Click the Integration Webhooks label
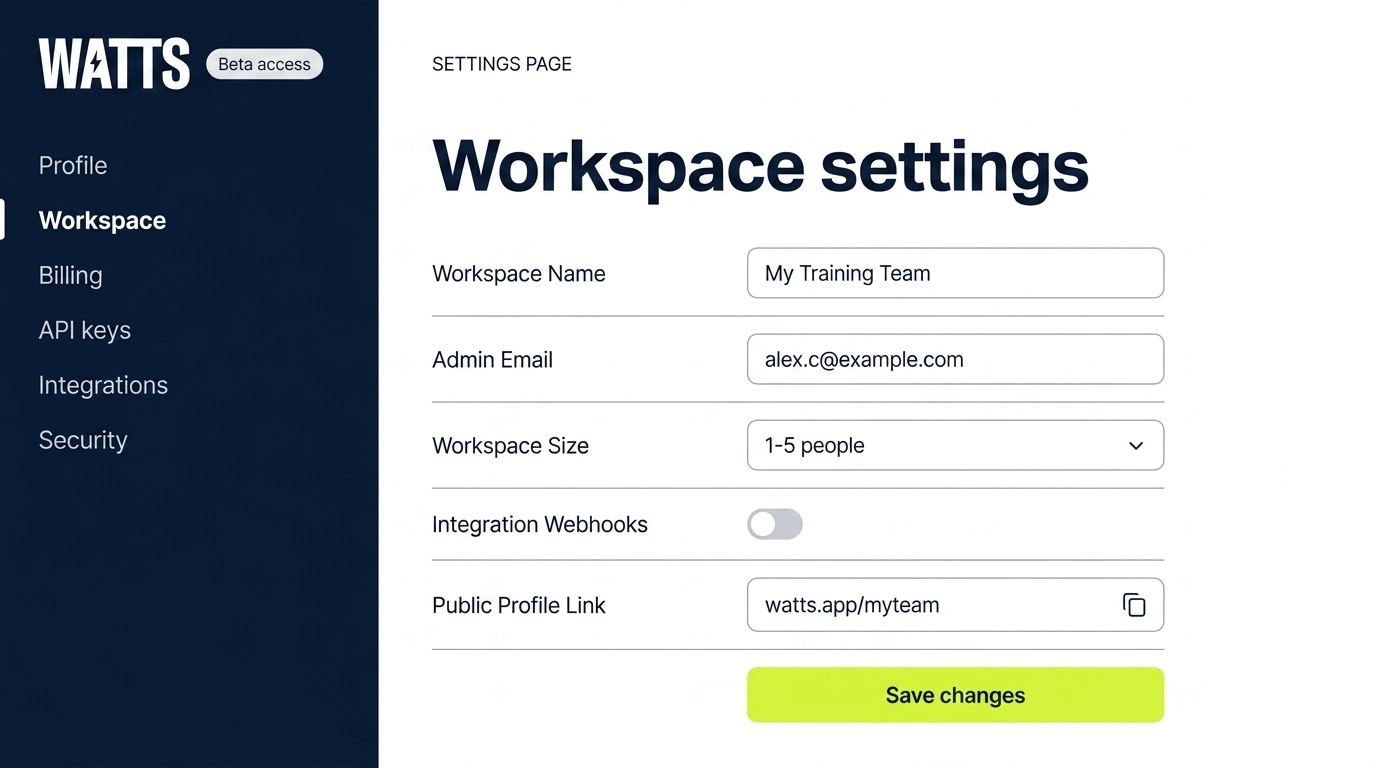Screen dimensions: 1376x768 pos(539,524)
